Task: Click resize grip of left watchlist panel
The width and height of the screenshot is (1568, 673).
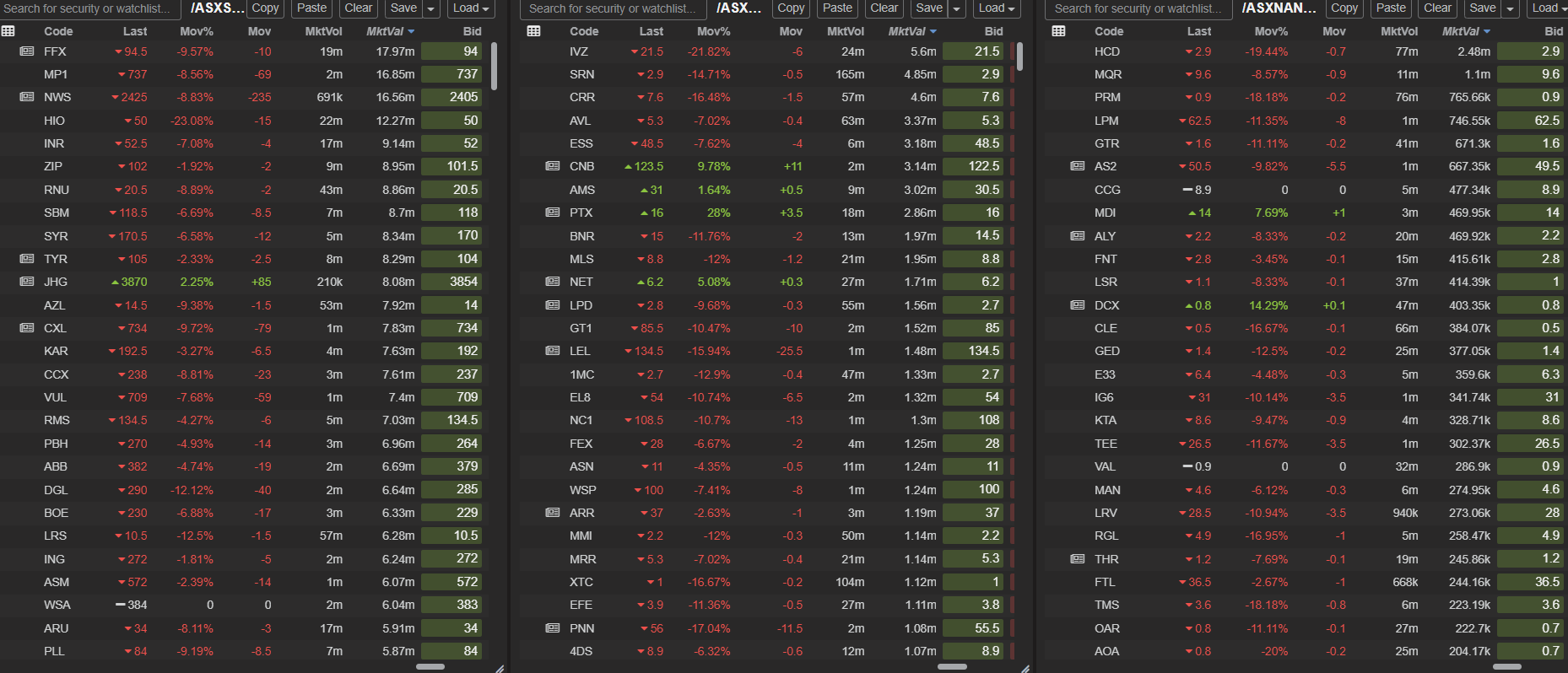Action: [x=500, y=668]
